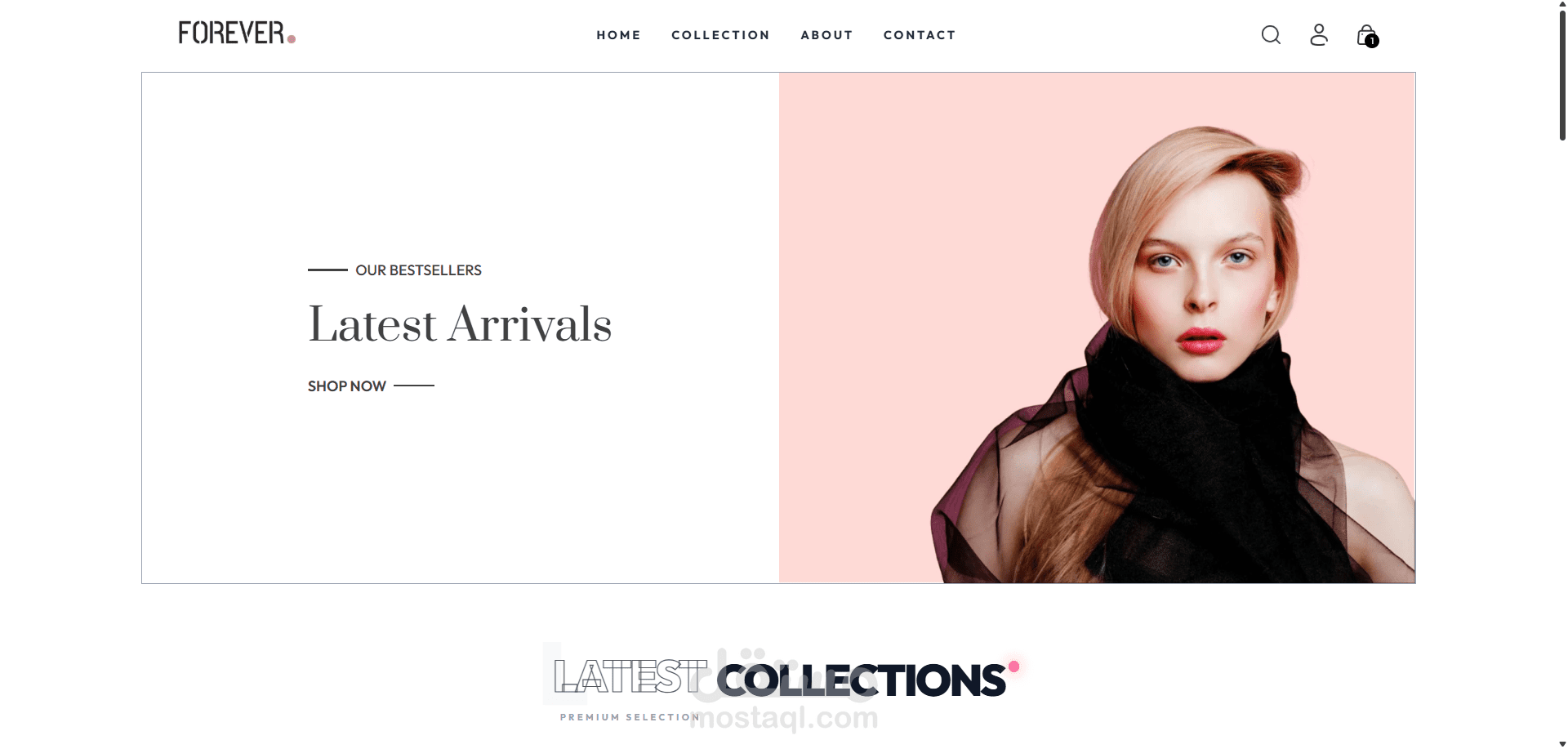Open the shopping bag cart icon
Viewport: 1568px width, 749px height.
pyautogui.click(x=1366, y=34)
